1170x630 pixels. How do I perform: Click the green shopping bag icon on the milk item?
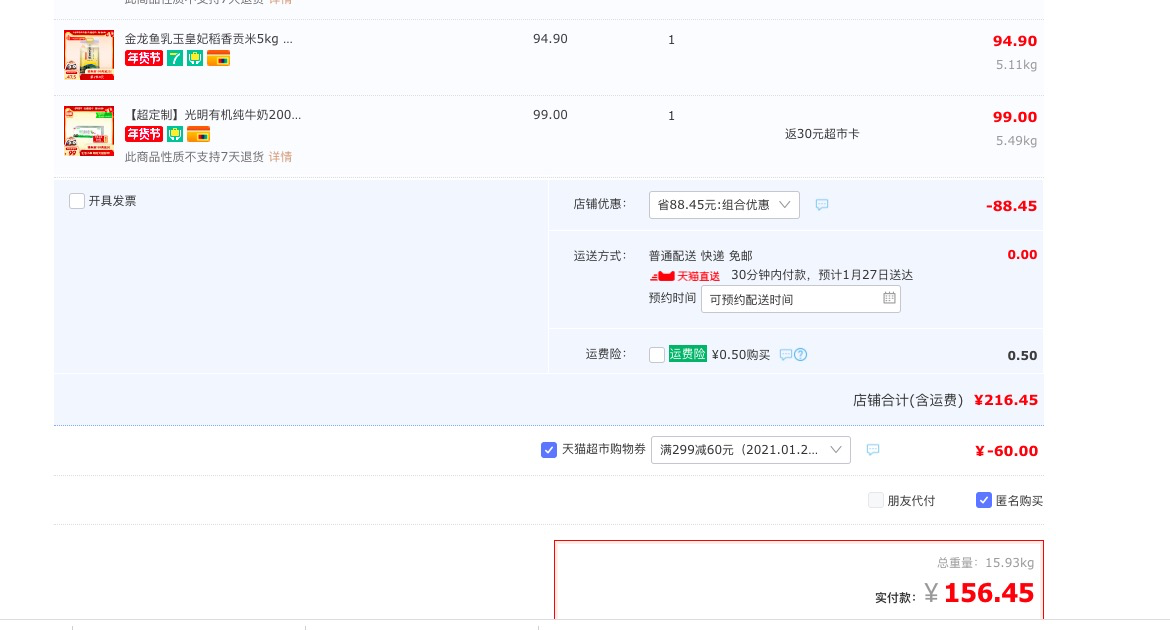click(x=175, y=134)
